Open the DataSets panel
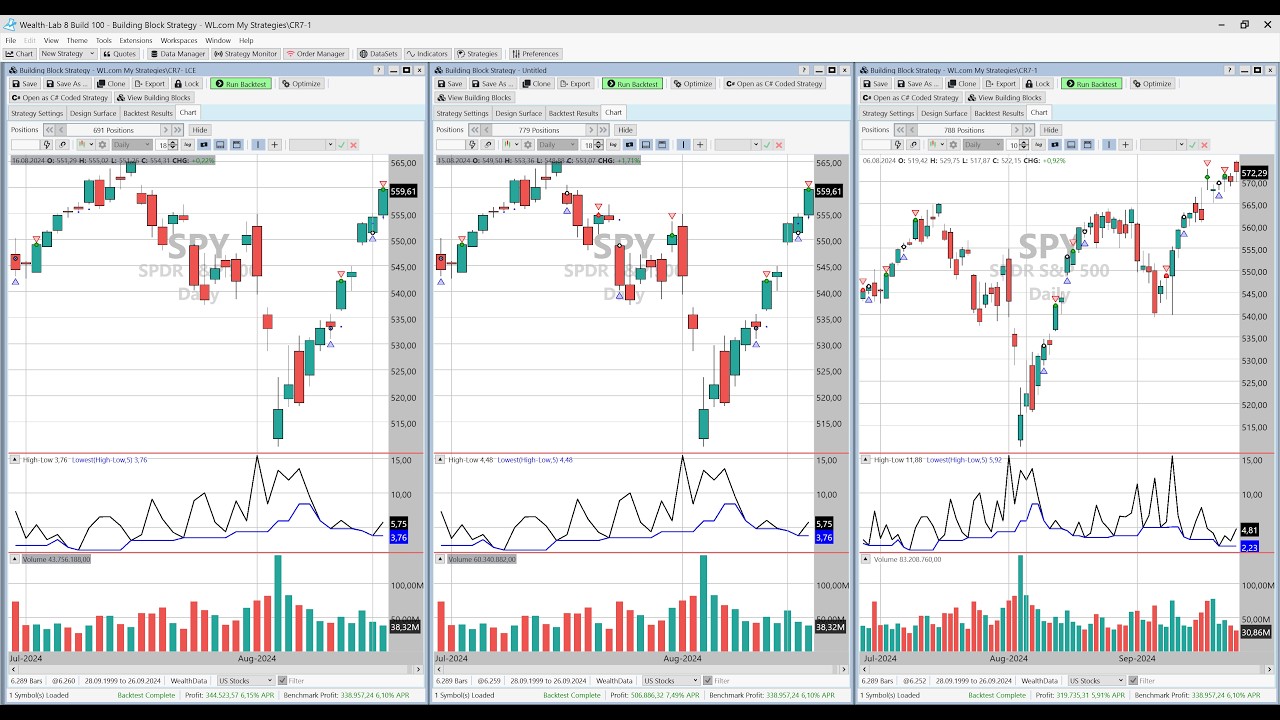Screen dimensions: 1280x720 [x=379, y=54]
